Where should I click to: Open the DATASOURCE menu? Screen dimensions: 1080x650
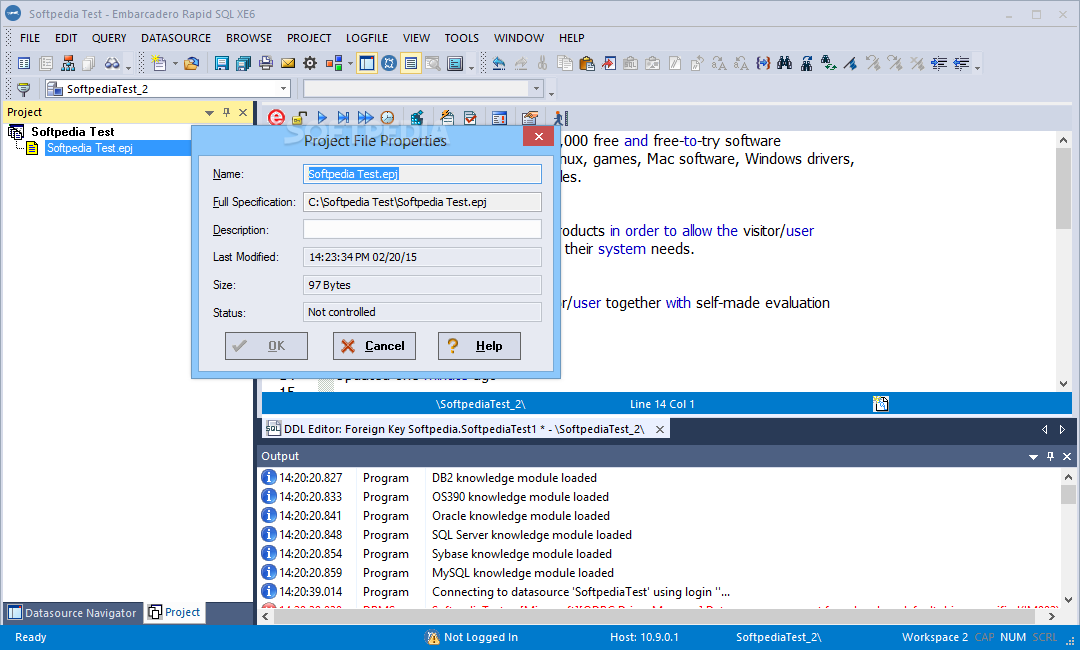176,38
